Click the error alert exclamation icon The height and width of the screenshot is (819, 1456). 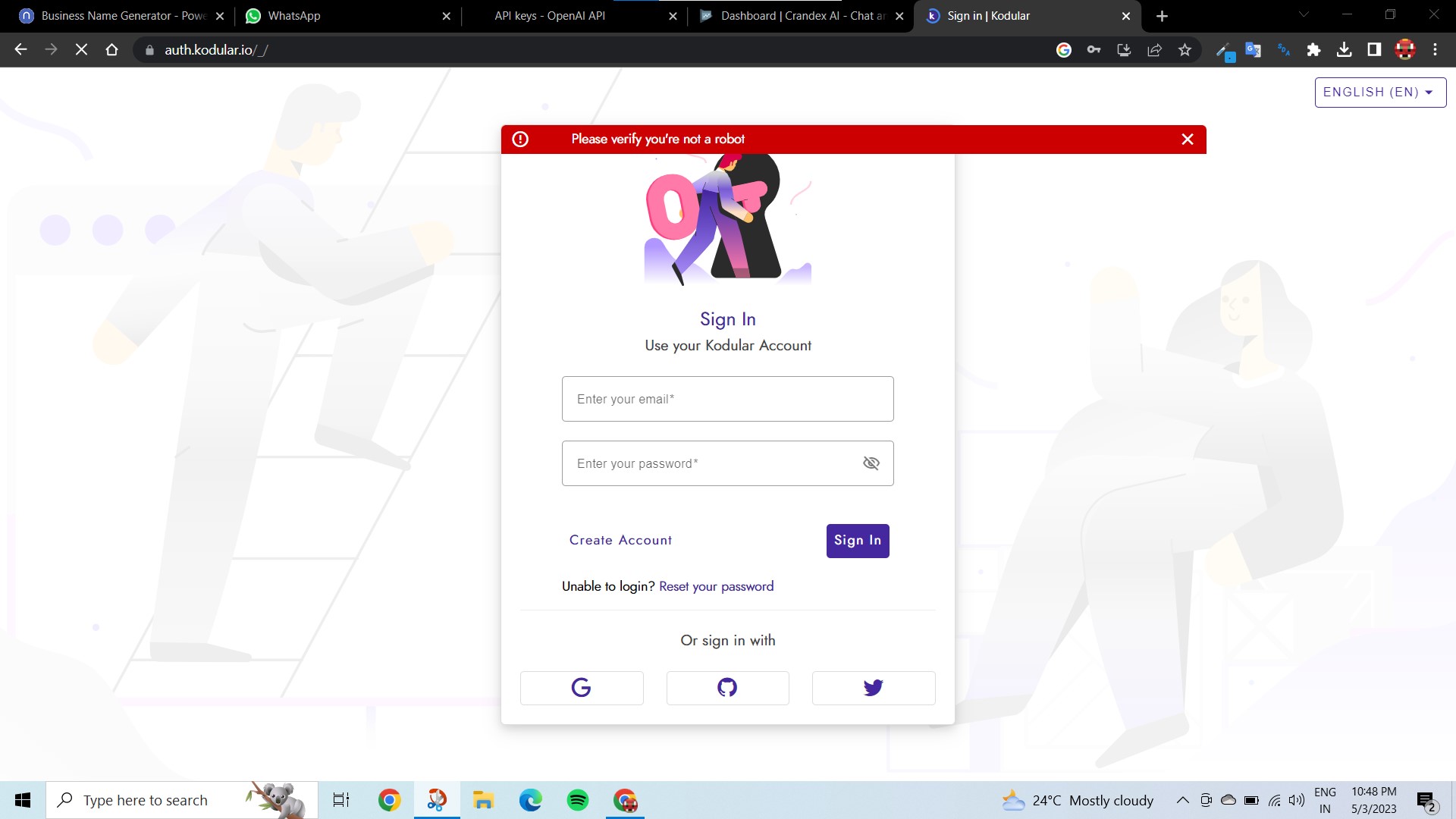pos(520,139)
